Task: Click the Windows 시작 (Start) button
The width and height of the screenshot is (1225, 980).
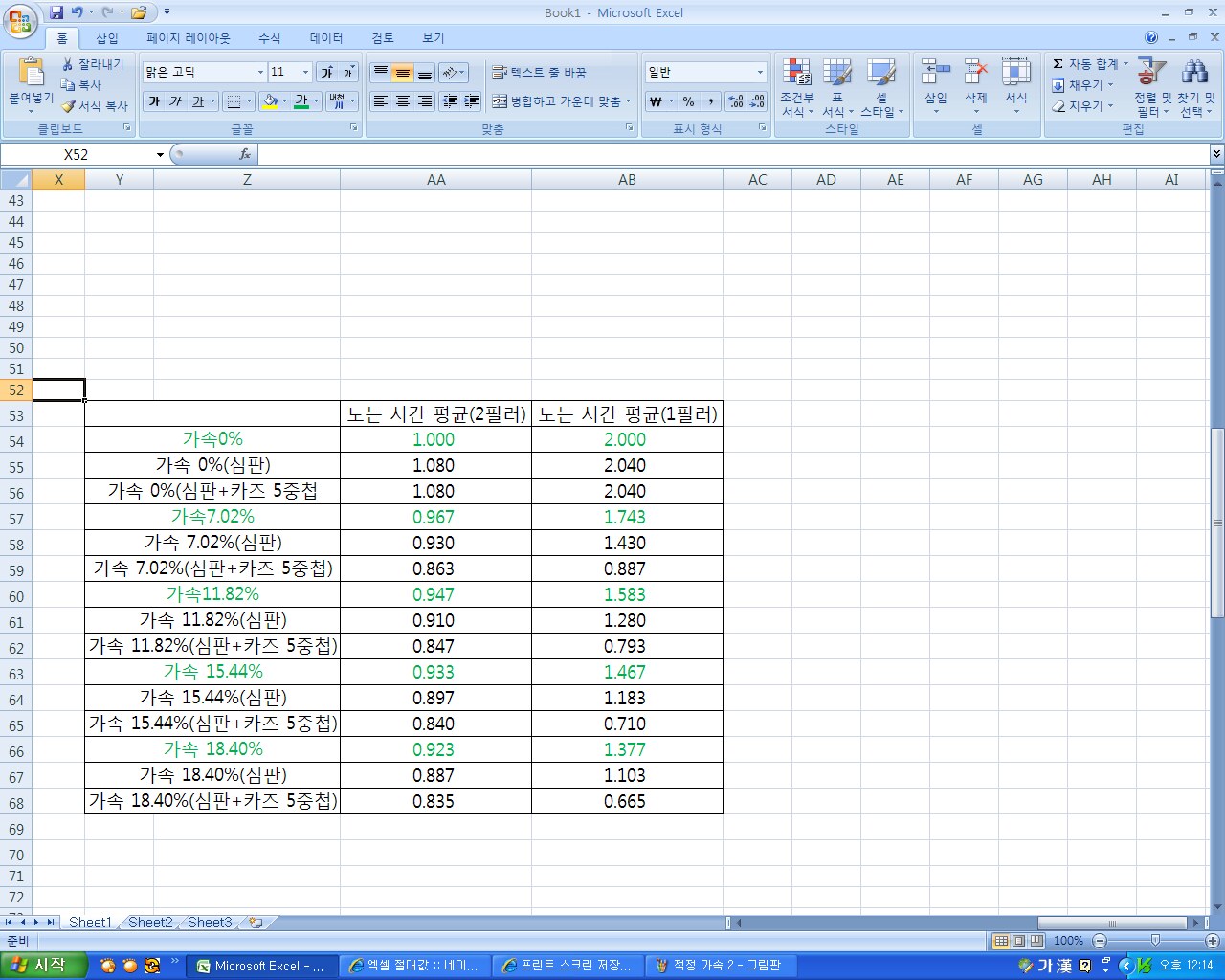Action: (x=43, y=966)
